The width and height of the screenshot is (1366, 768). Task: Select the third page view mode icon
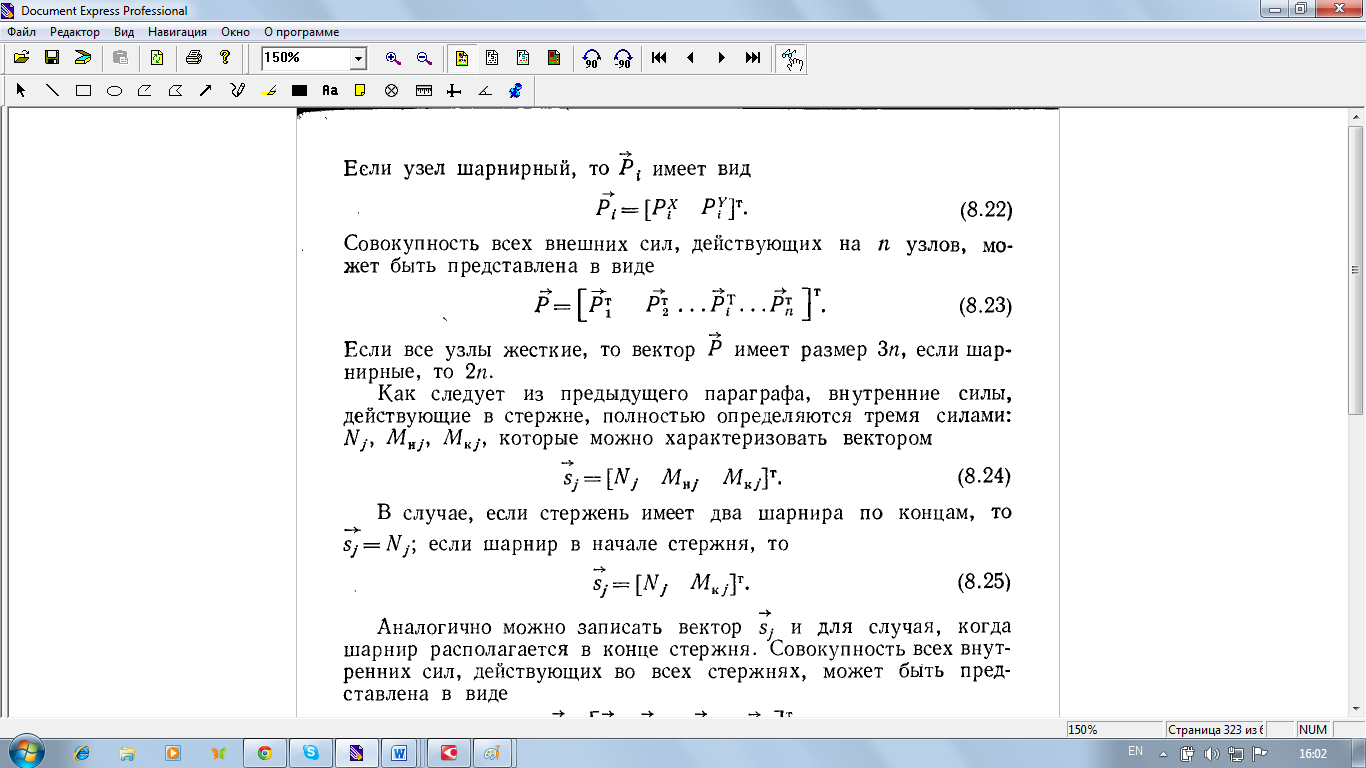tap(523, 58)
